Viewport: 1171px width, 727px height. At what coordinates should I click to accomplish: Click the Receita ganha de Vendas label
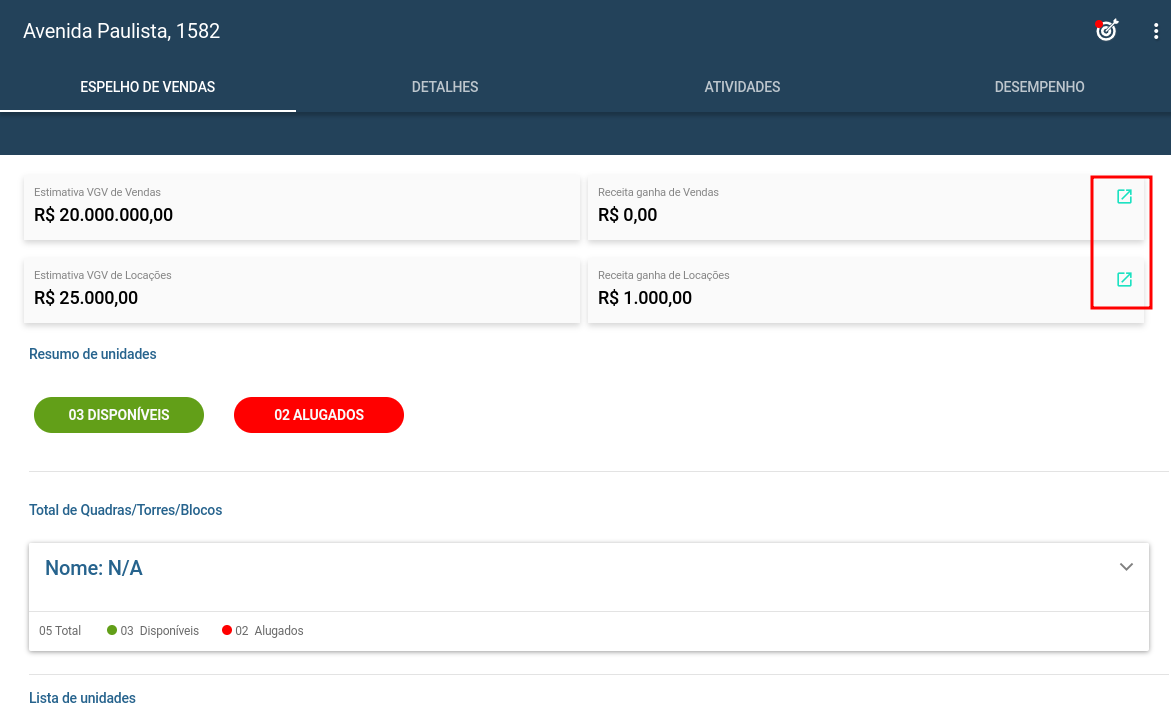658,192
